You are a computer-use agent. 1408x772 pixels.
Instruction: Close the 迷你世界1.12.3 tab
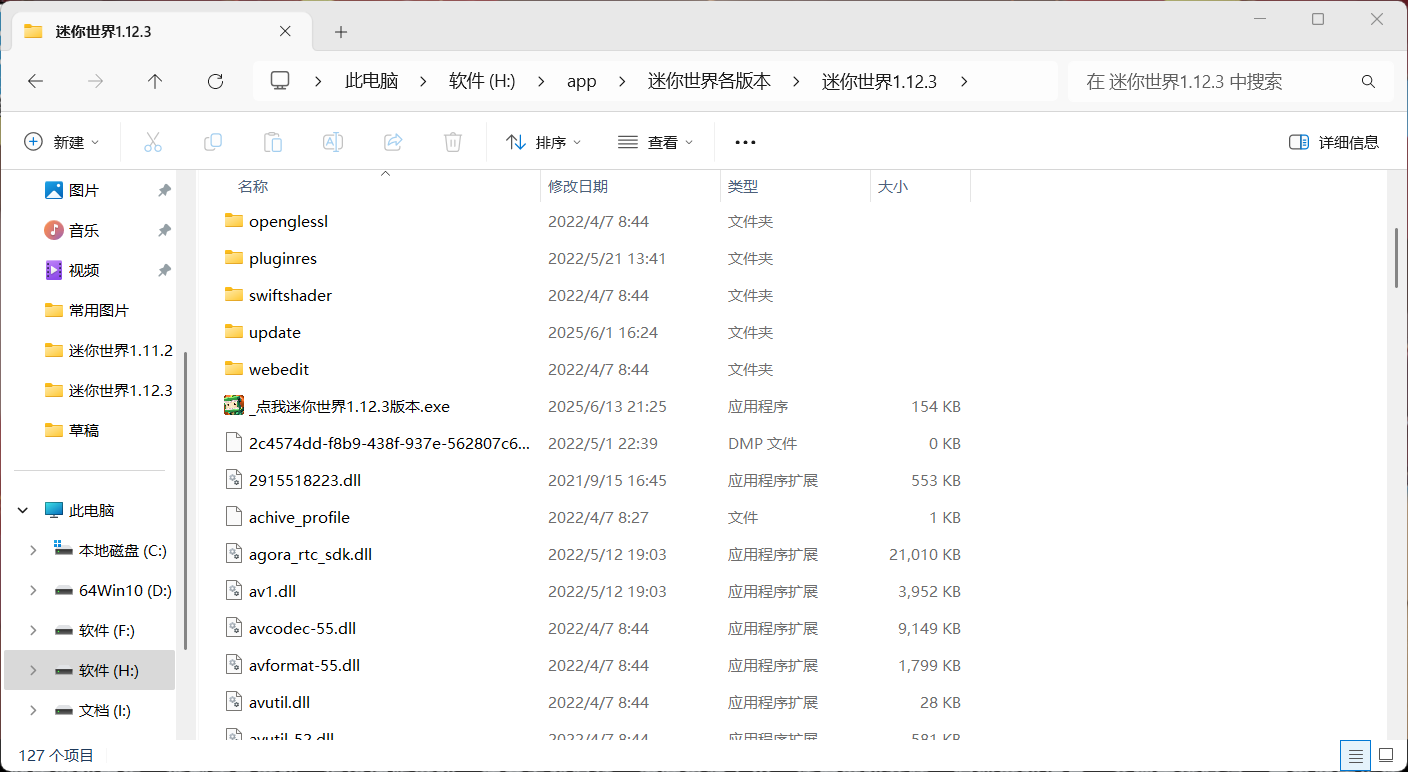(285, 31)
